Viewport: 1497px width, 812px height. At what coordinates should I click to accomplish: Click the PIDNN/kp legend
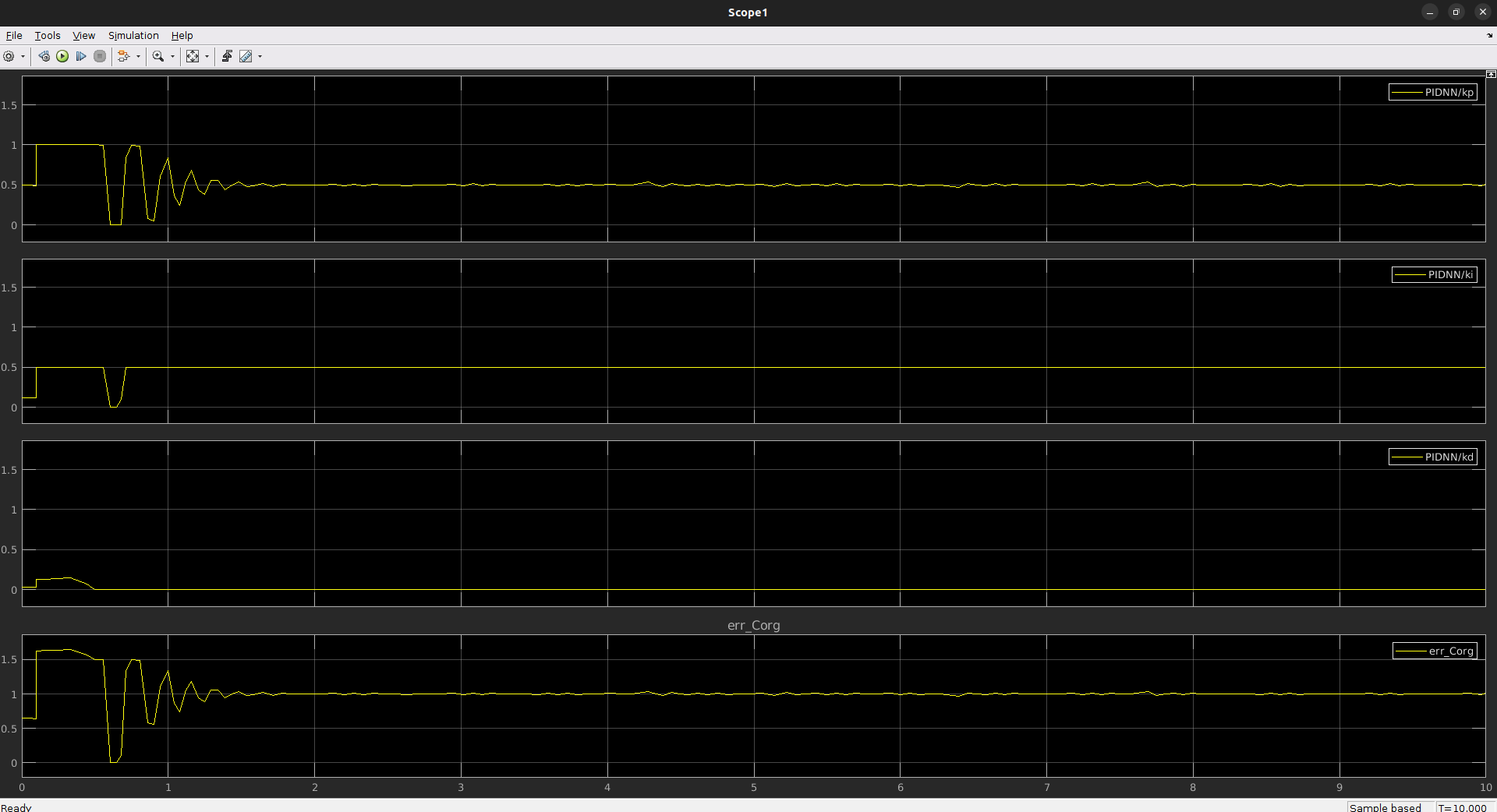pos(1433,92)
